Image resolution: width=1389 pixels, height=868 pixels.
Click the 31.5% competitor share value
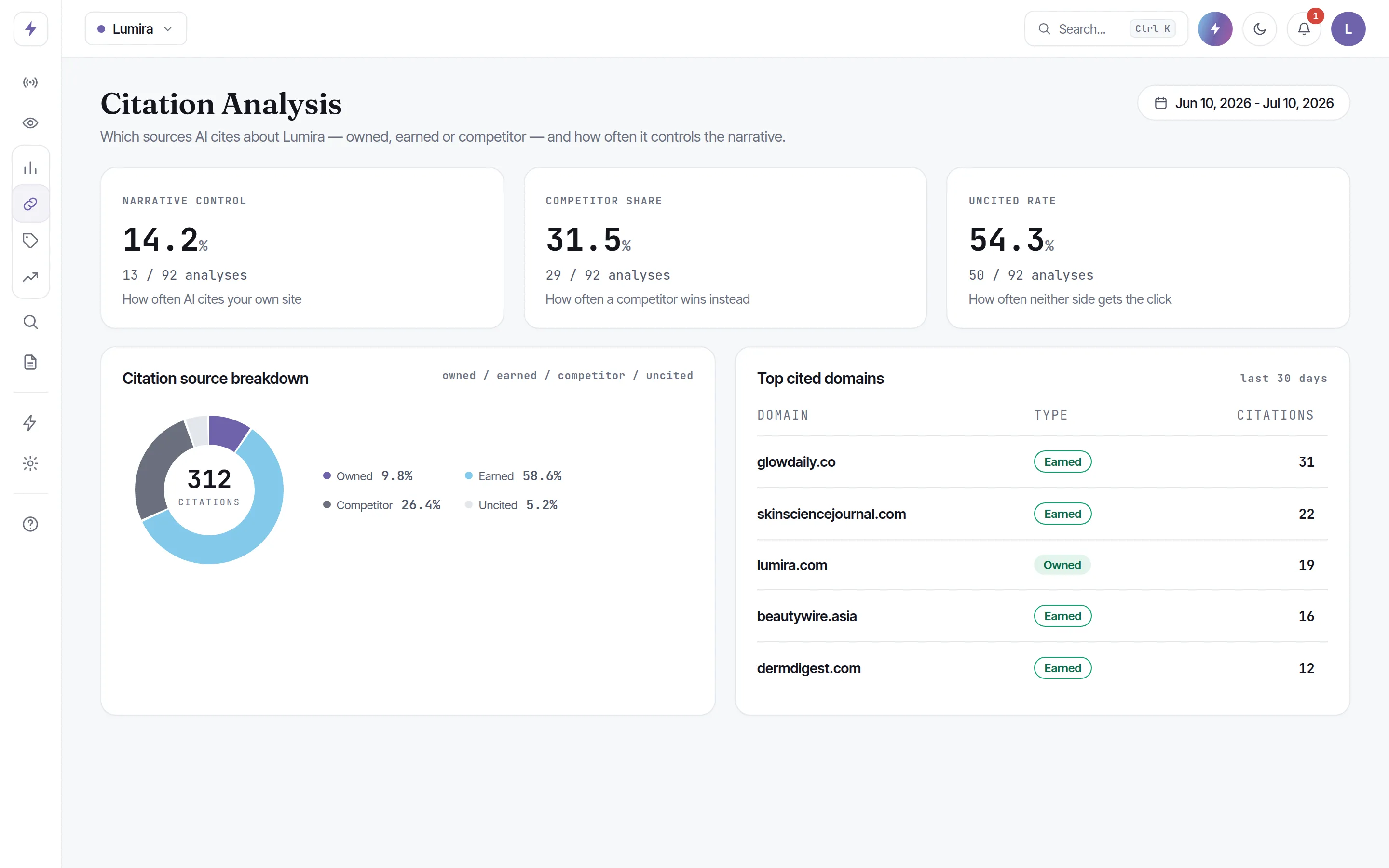tap(588, 239)
